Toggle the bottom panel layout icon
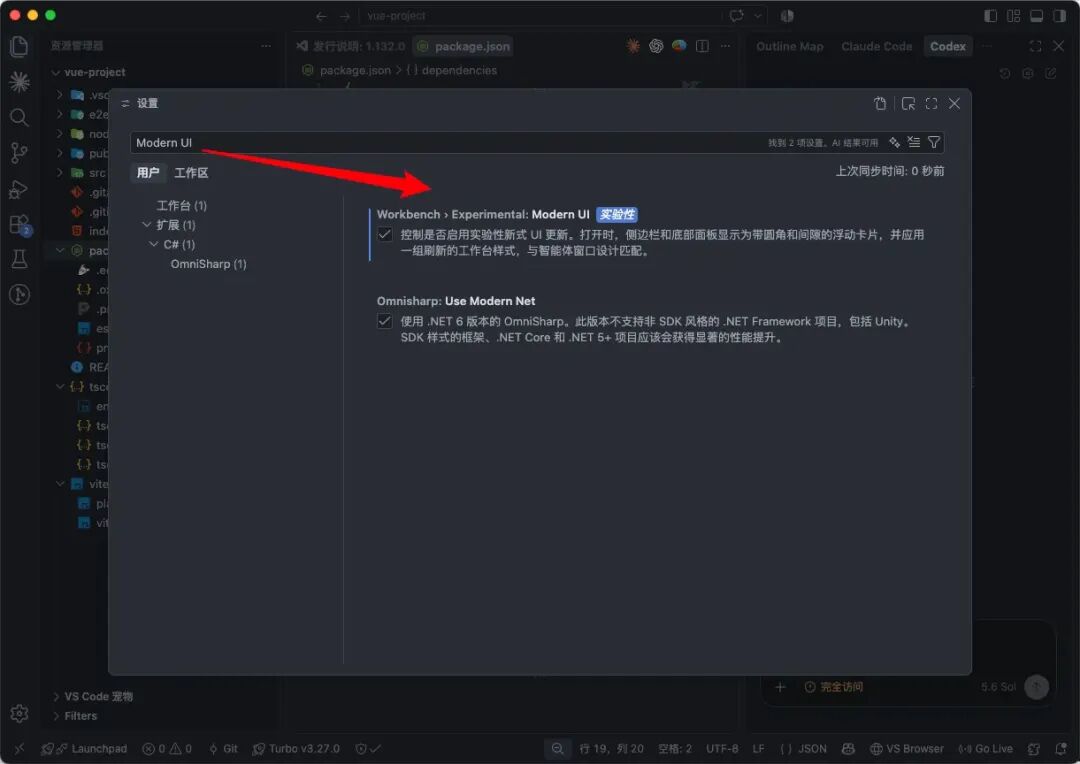The height and width of the screenshot is (764, 1080). click(1037, 16)
